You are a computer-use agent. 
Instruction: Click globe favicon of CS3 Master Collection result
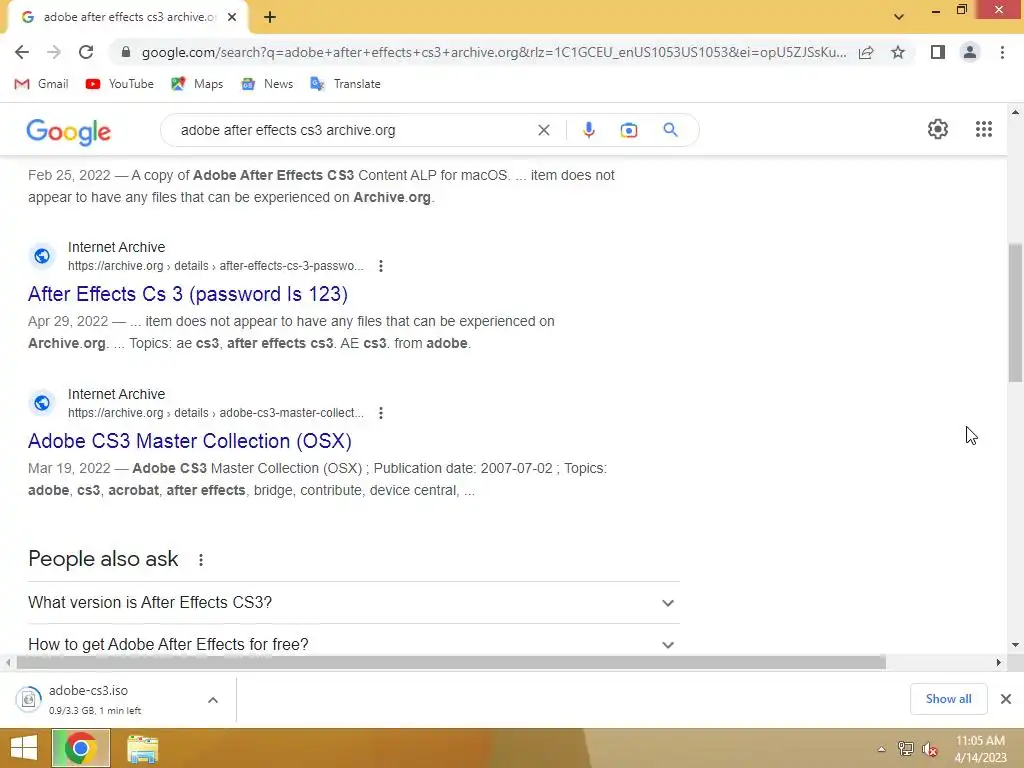click(42, 403)
